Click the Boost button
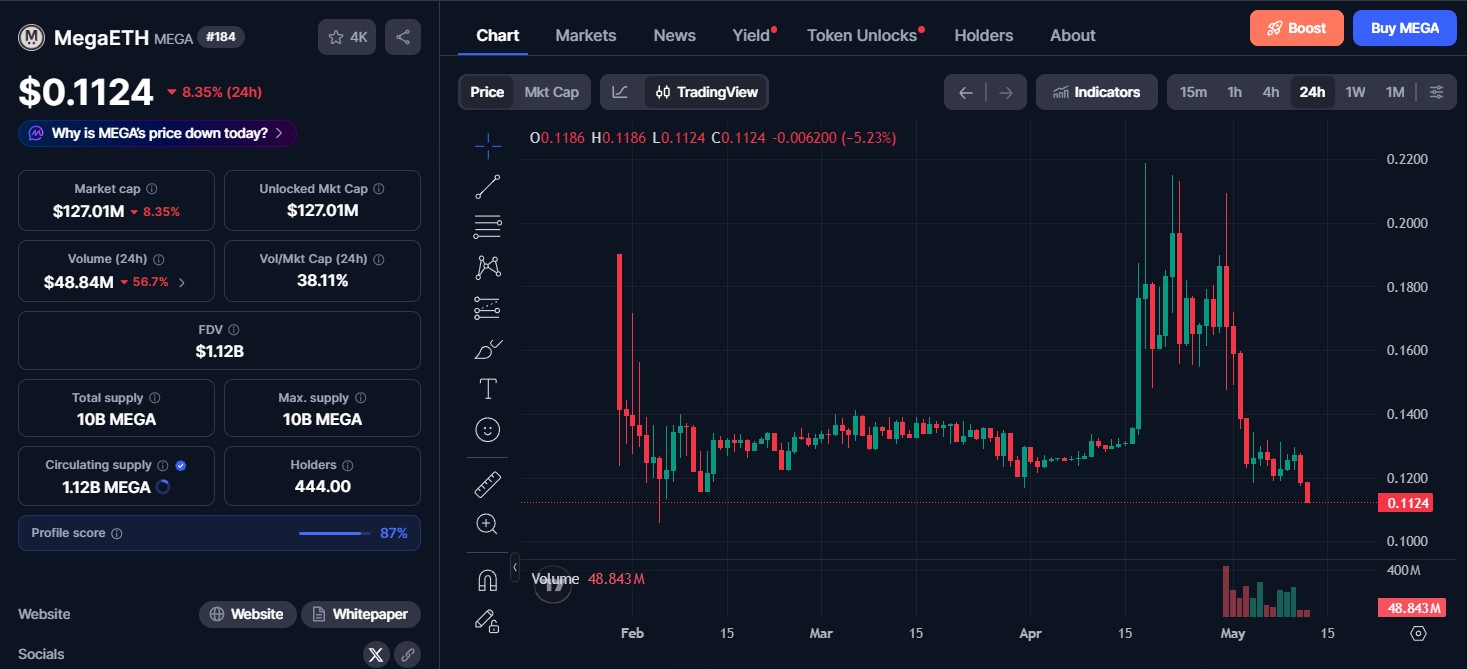This screenshot has width=1467, height=669. pos(1297,28)
